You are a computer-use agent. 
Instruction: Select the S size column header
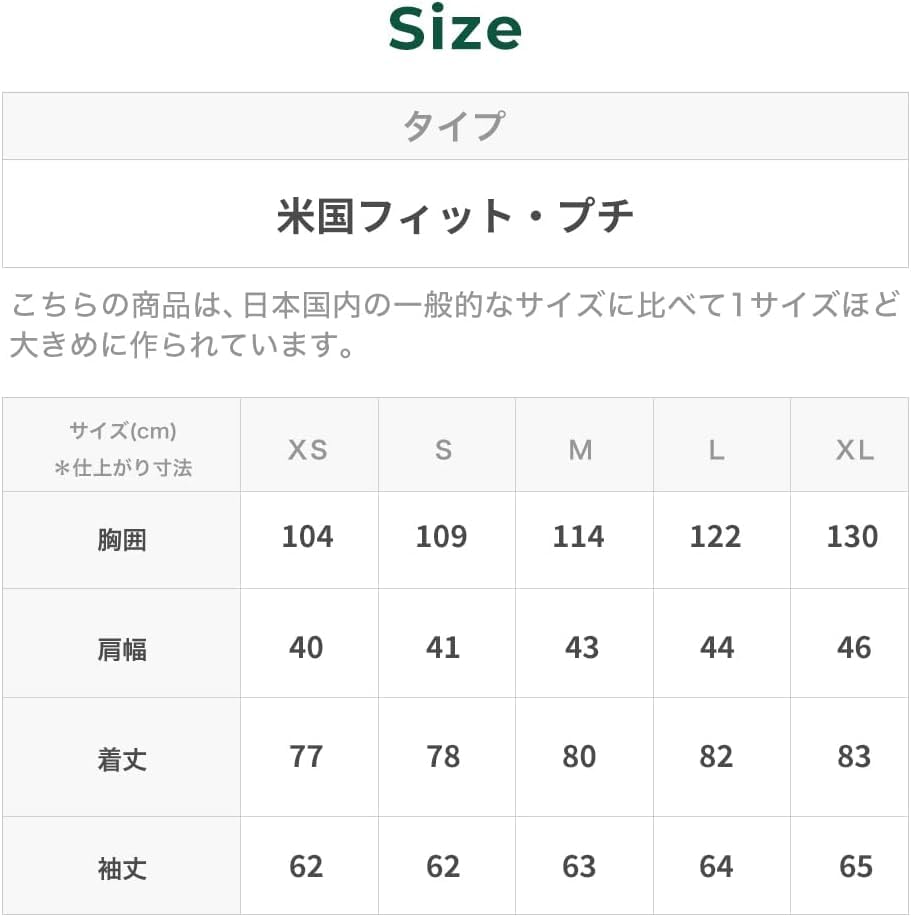443,450
